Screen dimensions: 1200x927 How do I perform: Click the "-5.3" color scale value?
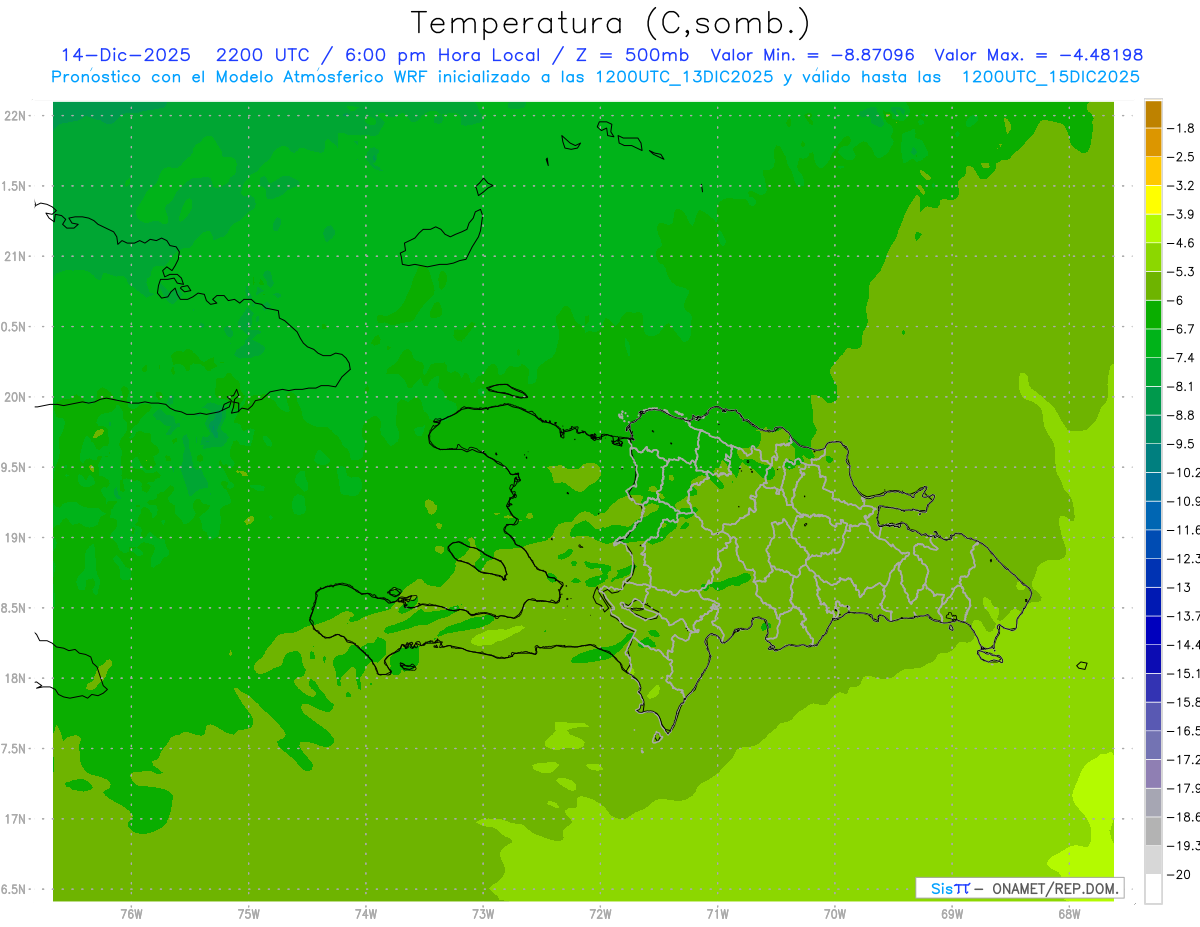click(1181, 271)
